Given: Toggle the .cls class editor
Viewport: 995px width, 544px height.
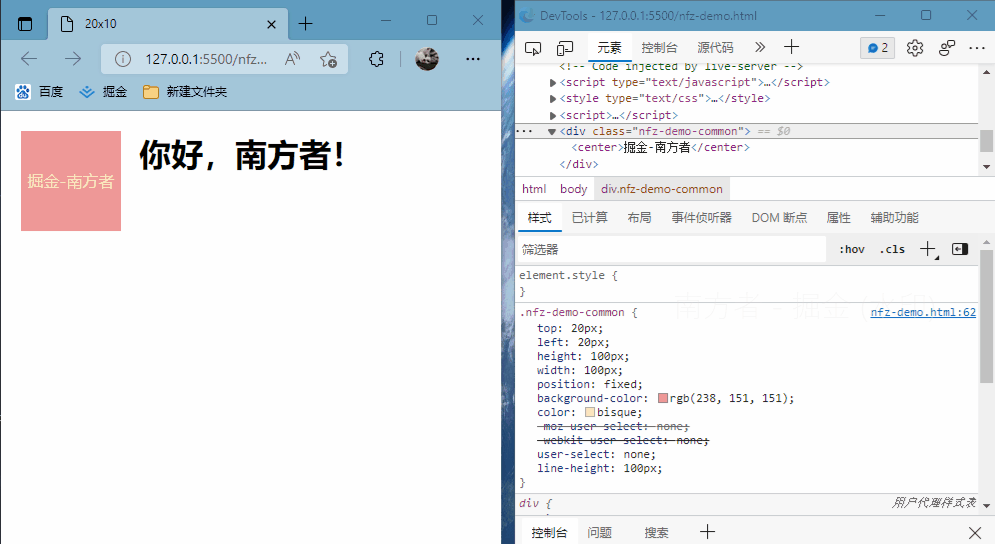Looking at the screenshot, I should (892, 249).
